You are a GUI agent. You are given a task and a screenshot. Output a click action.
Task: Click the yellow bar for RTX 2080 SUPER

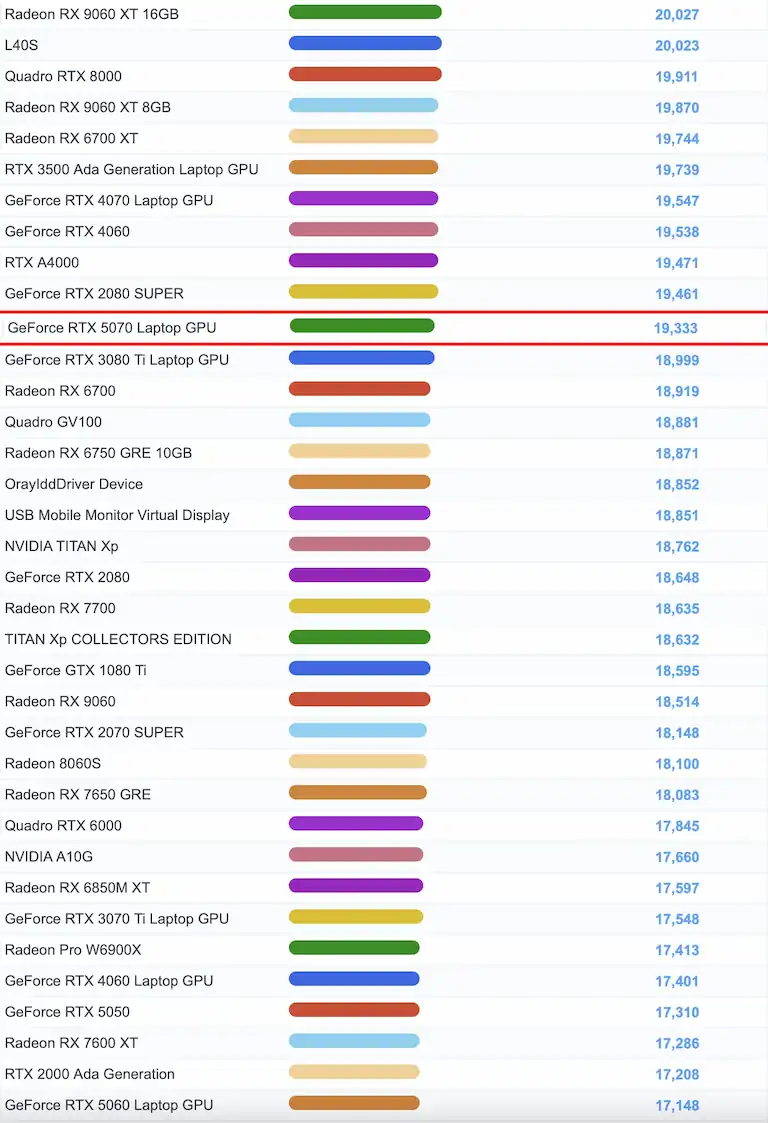pos(363,291)
